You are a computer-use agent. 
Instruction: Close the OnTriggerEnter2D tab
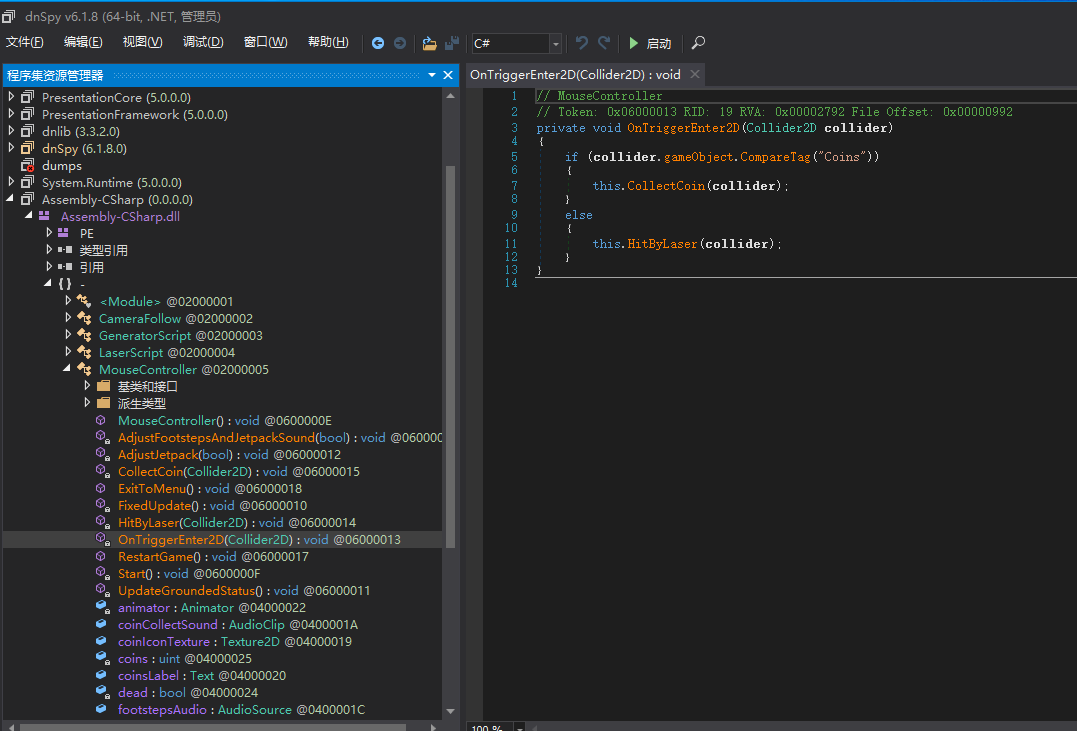(695, 74)
